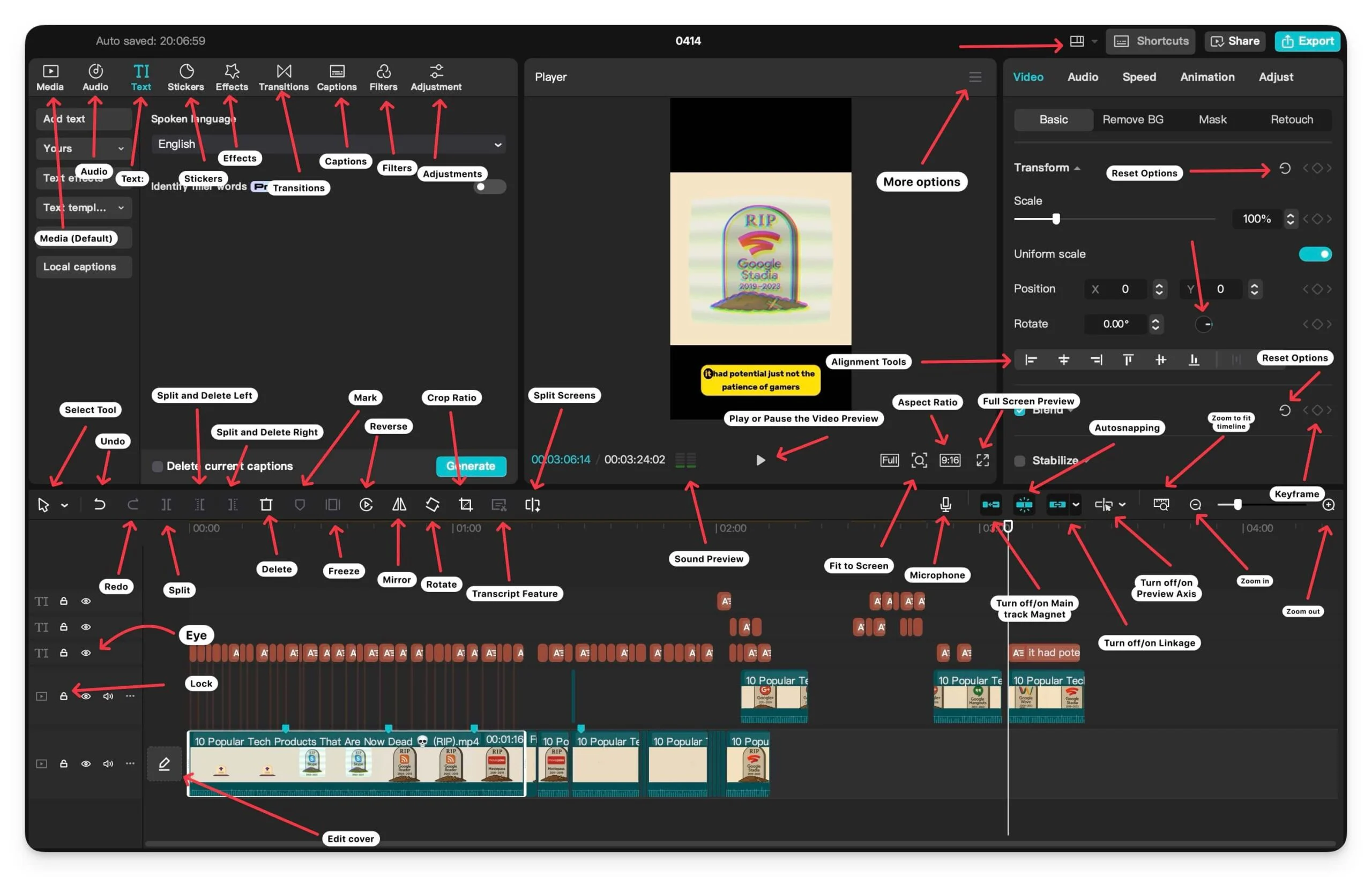The height and width of the screenshot is (877, 1372).
Task: Click the Generate captions button
Action: click(471, 467)
